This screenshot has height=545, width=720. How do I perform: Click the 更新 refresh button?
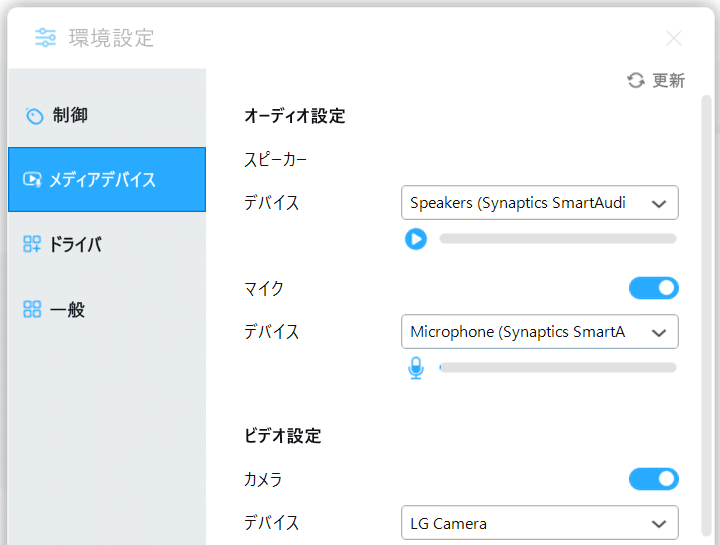pyautogui.click(x=656, y=80)
